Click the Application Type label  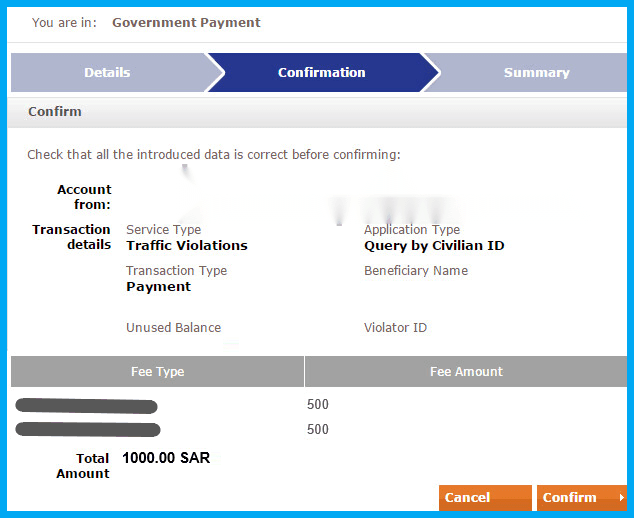[x=412, y=230]
